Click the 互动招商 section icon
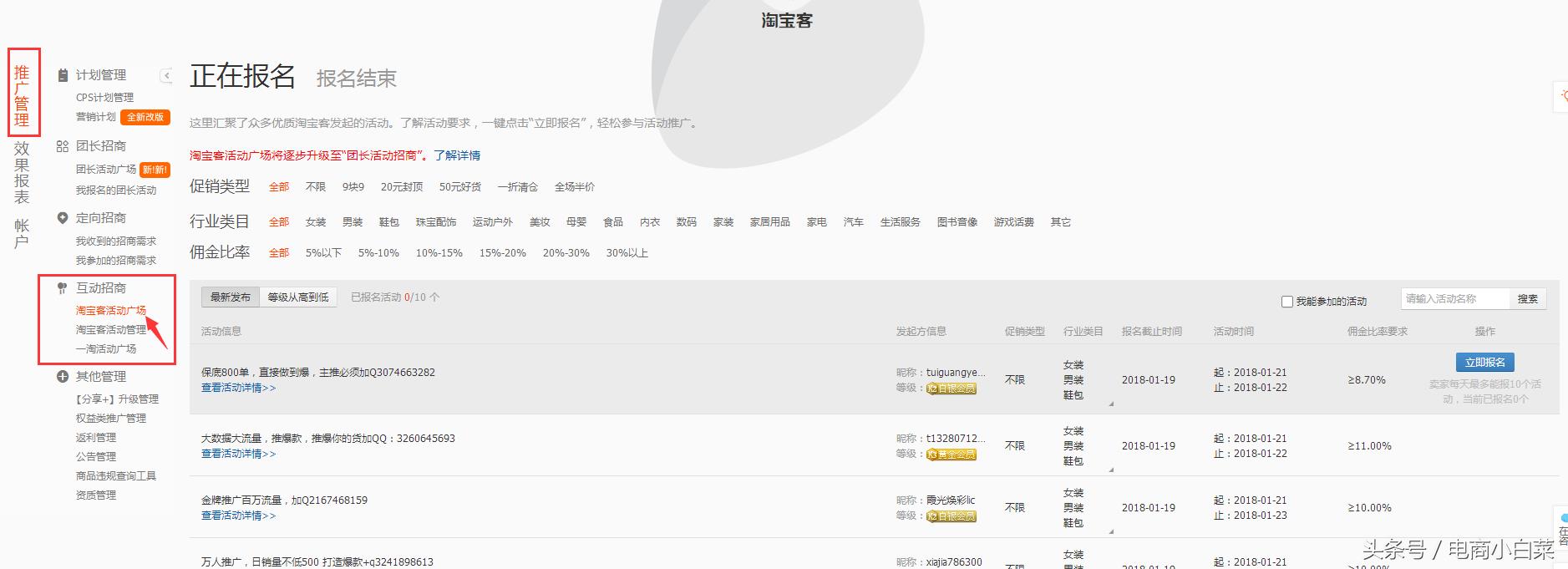This screenshot has height=569, width=1568. coord(63,287)
